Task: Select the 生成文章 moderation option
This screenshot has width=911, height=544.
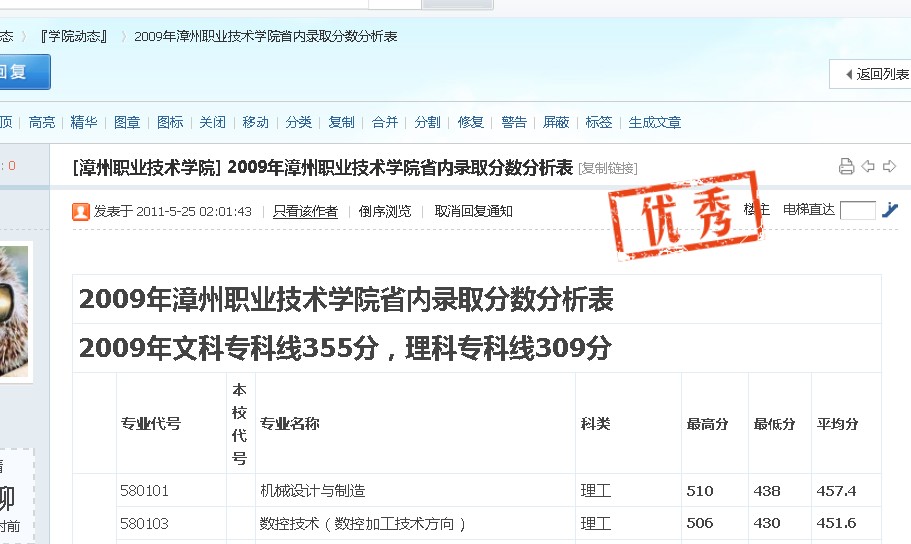Action: coord(655,122)
